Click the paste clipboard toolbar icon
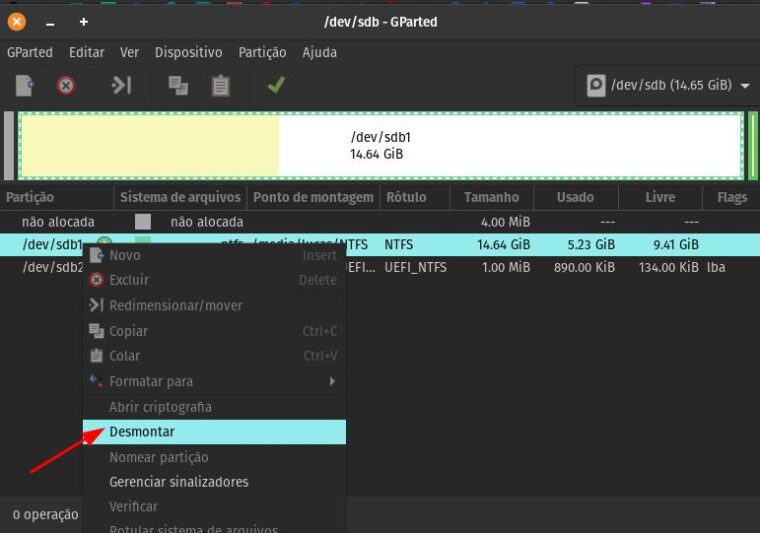The height and width of the screenshot is (533, 760). coord(220,86)
